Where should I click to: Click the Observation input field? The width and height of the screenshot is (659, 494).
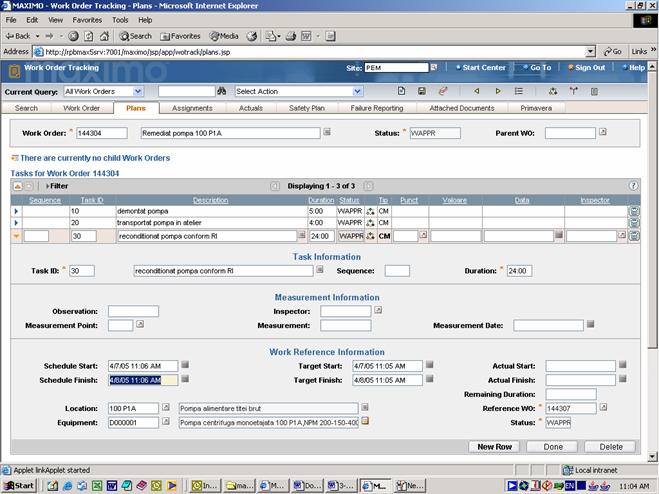(x=133, y=311)
